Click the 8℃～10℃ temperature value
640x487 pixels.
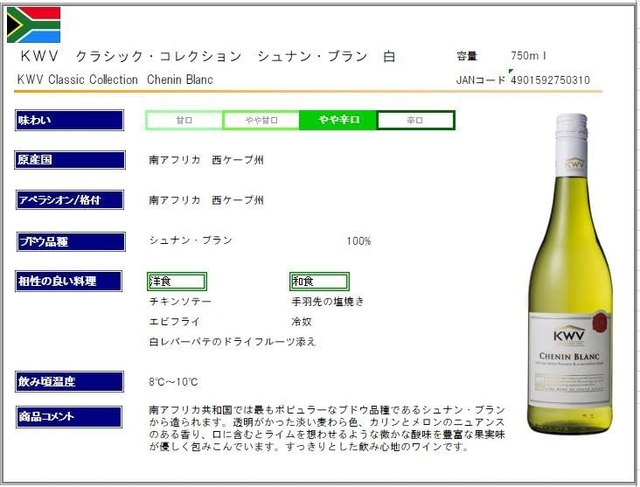[173, 382]
